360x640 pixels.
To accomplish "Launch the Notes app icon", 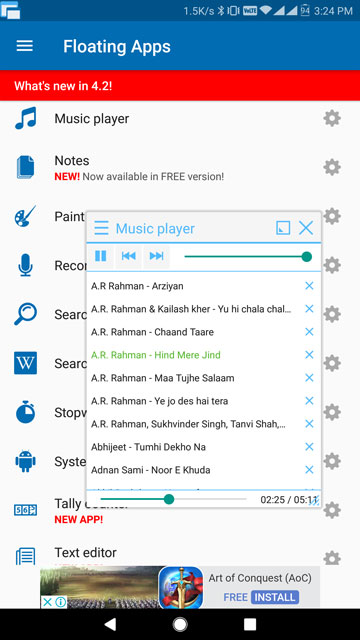I will click(25, 167).
